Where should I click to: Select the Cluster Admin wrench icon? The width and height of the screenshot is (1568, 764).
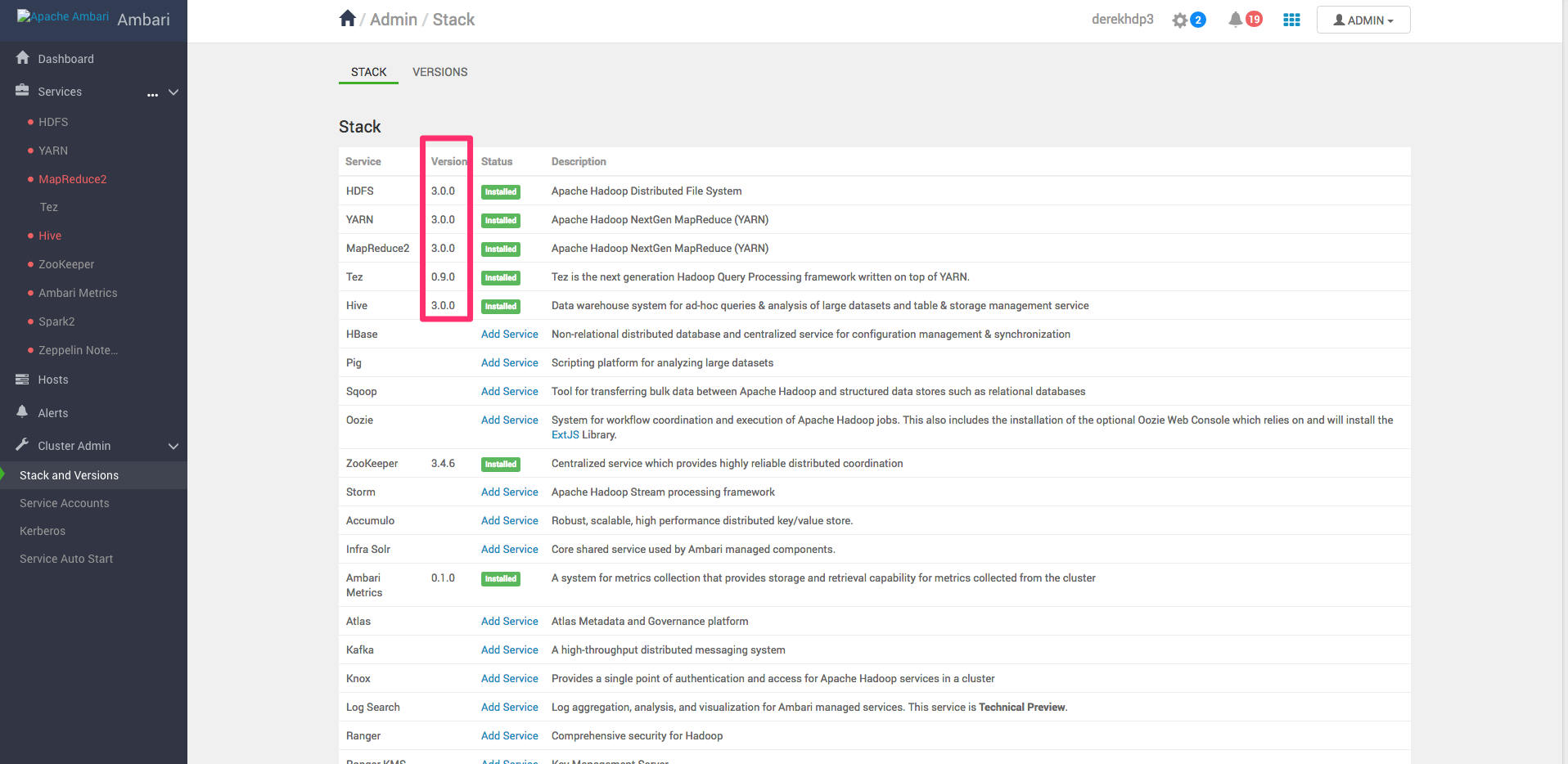pos(22,445)
